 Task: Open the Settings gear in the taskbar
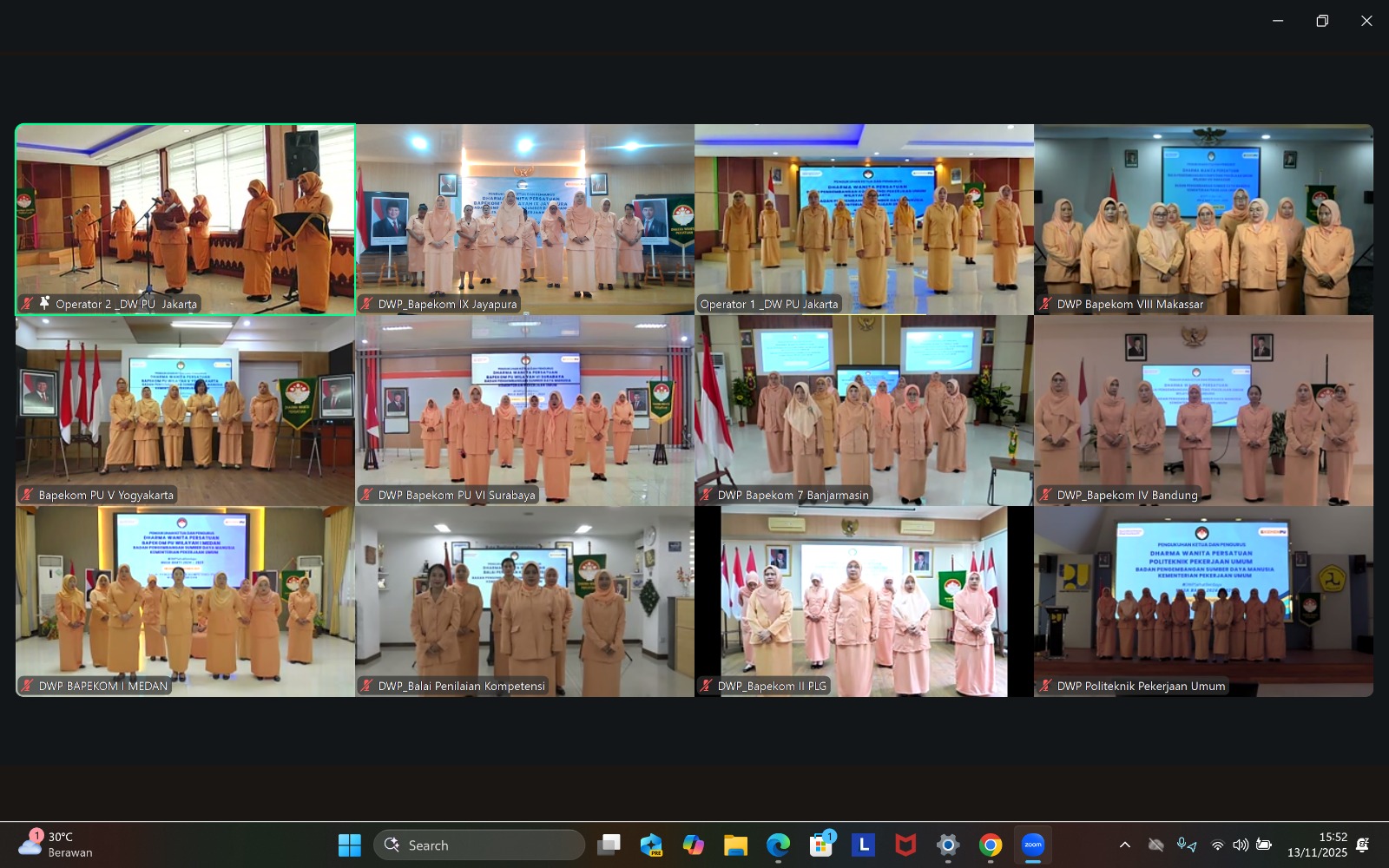coord(948,845)
